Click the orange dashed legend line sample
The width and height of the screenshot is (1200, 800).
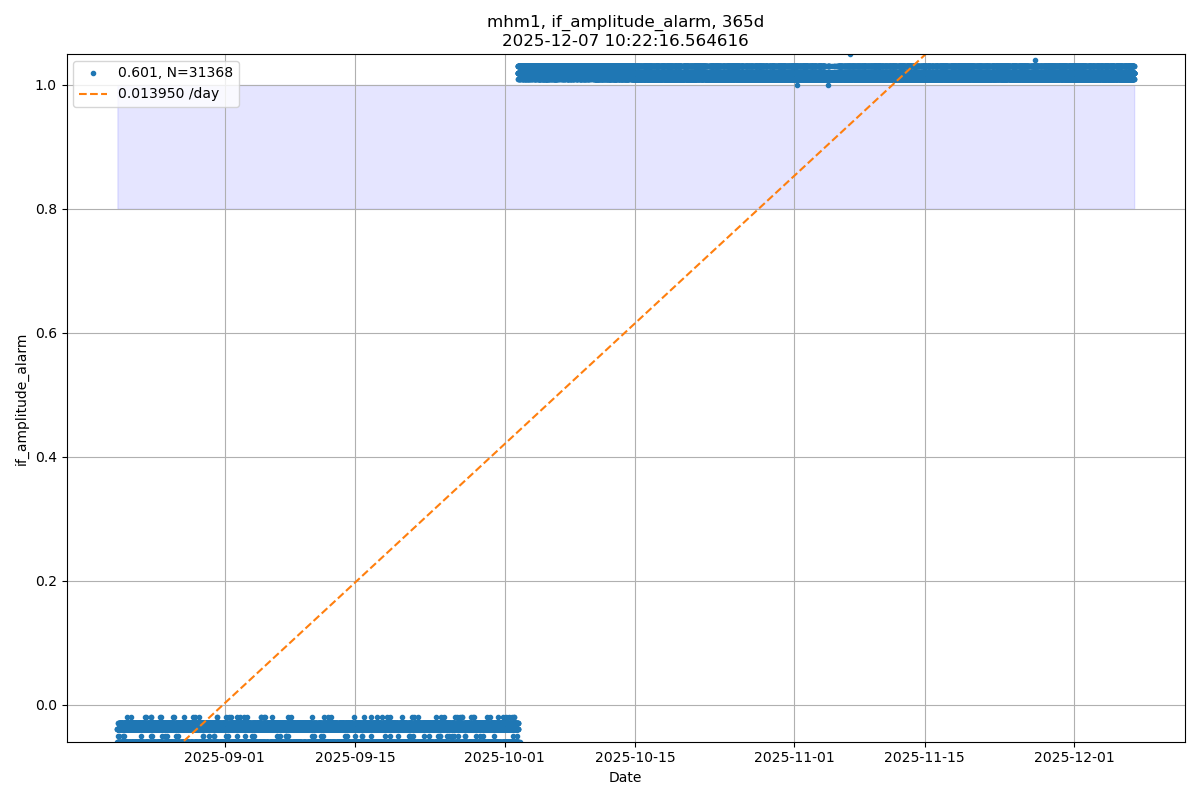[x=94, y=94]
